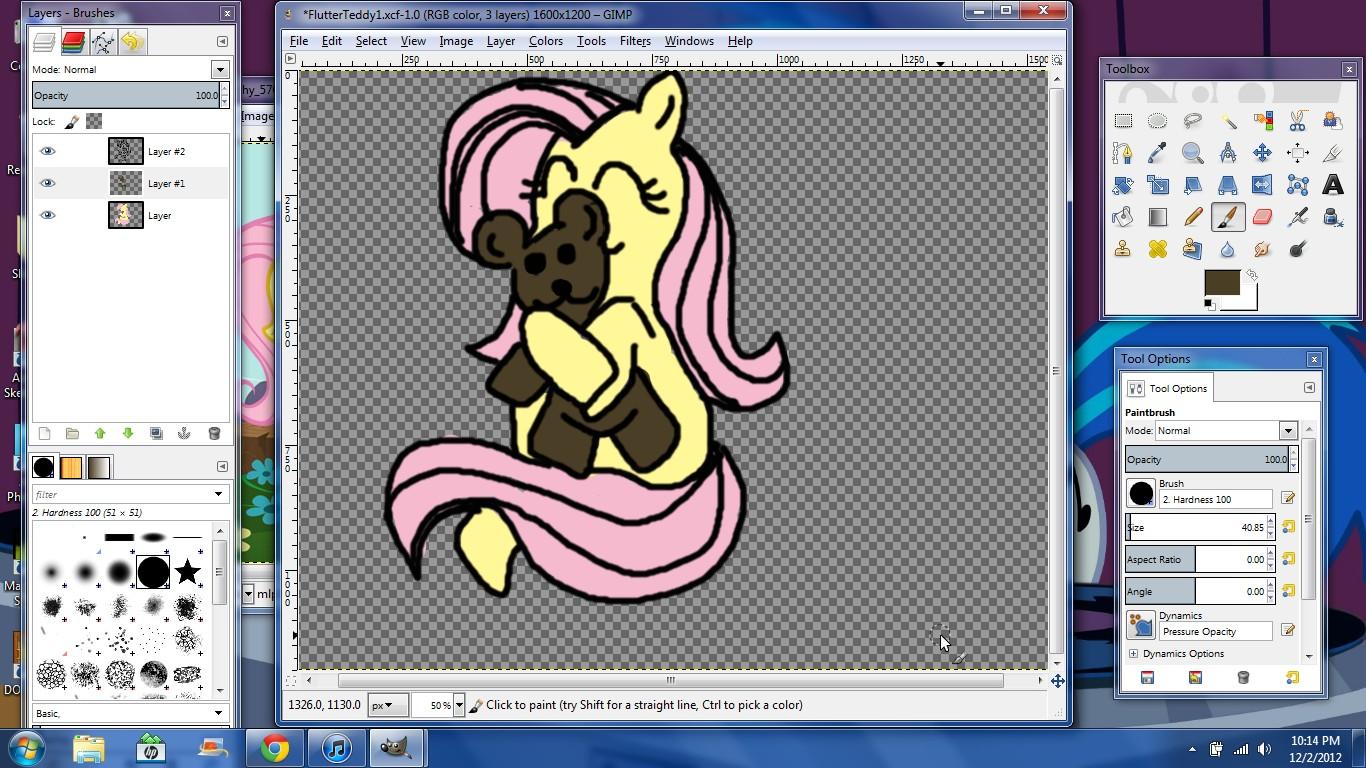Screen dimensions: 1366x768
Task: Open Tool Options Mode dropdown
Action: (x=1288, y=430)
